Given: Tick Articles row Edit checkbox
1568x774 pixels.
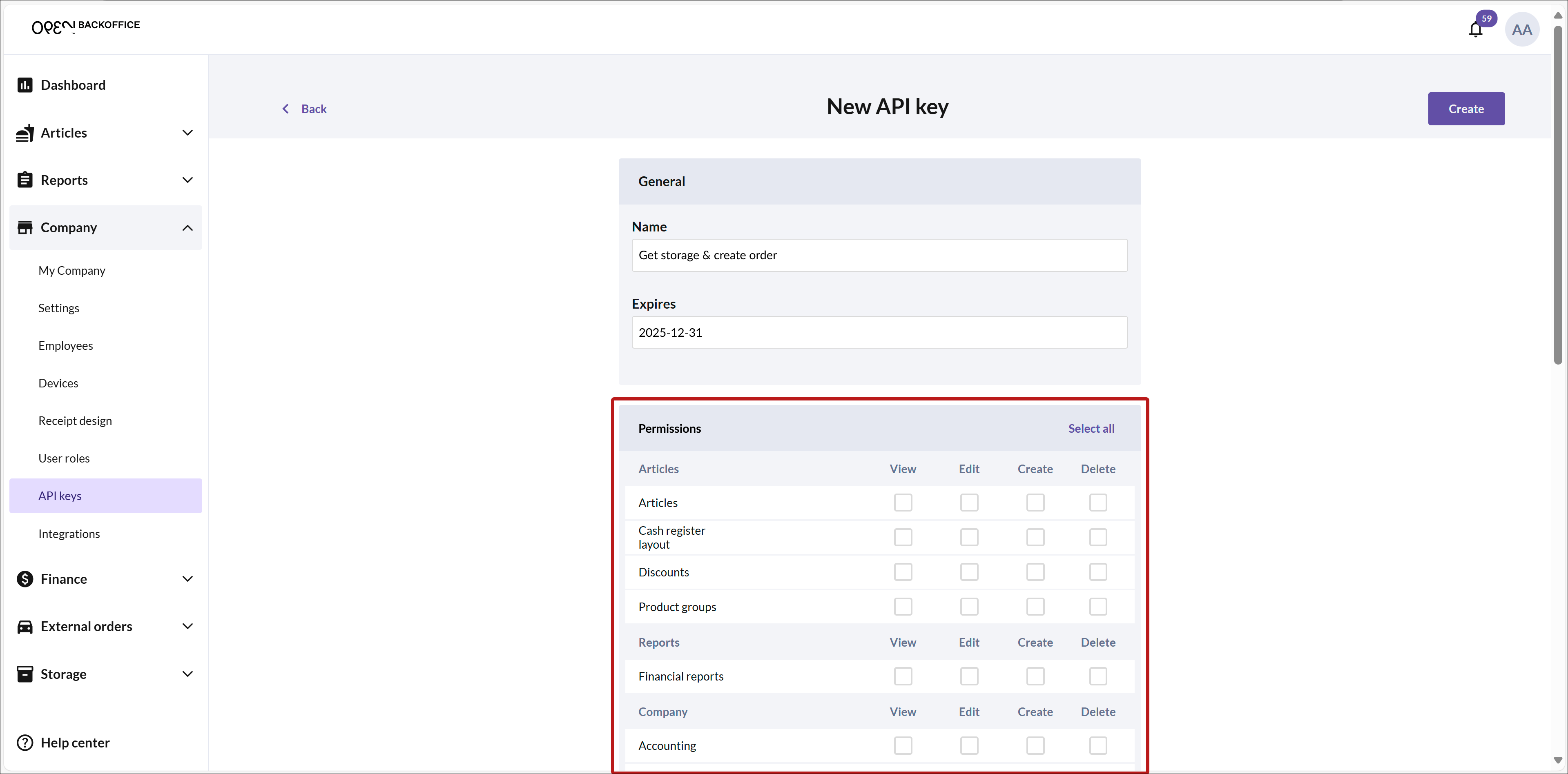Looking at the screenshot, I should 969,503.
